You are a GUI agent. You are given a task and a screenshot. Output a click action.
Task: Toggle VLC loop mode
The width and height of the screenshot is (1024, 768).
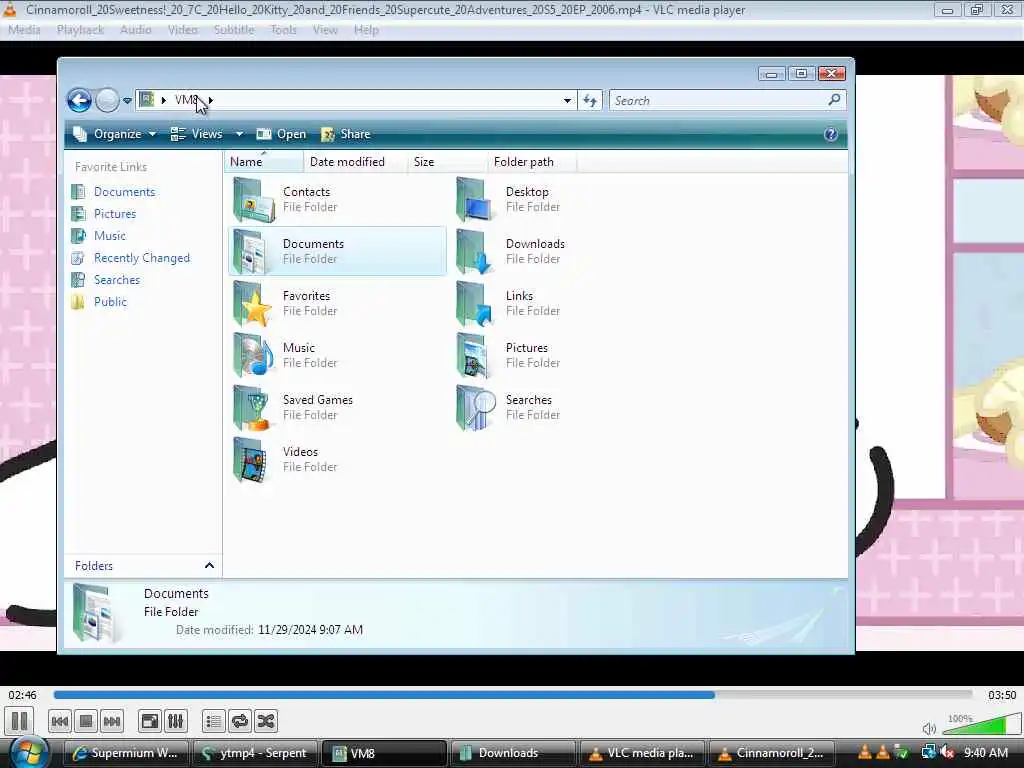click(x=240, y=721)
